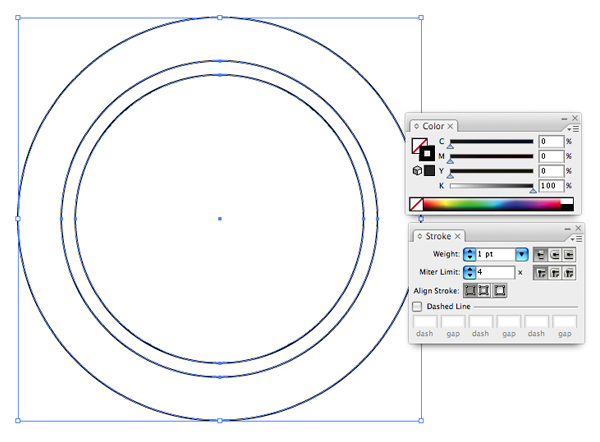Click the web-safe dark color swatch
This screenshot has width=600, height=442.
click(x=429, y=171)
